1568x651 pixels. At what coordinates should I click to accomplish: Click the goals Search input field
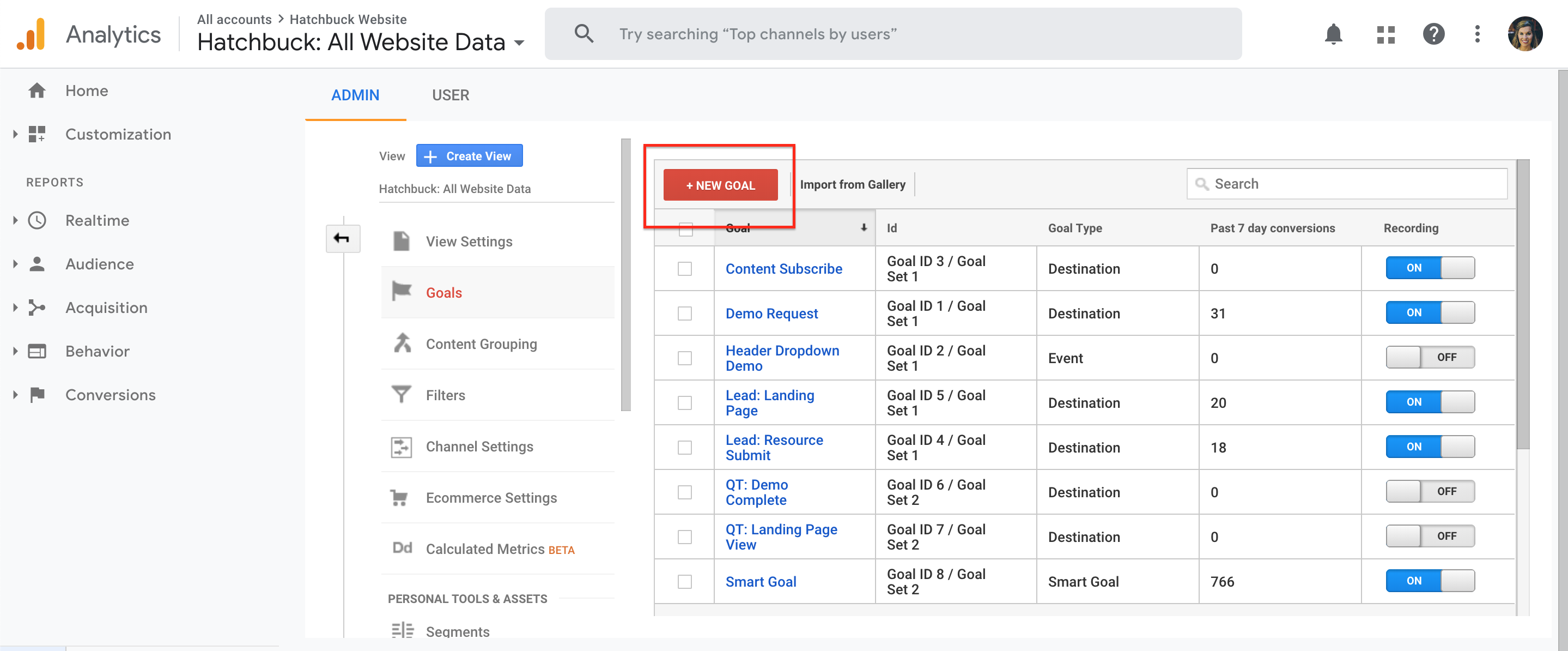click(x=1346, y=184)
